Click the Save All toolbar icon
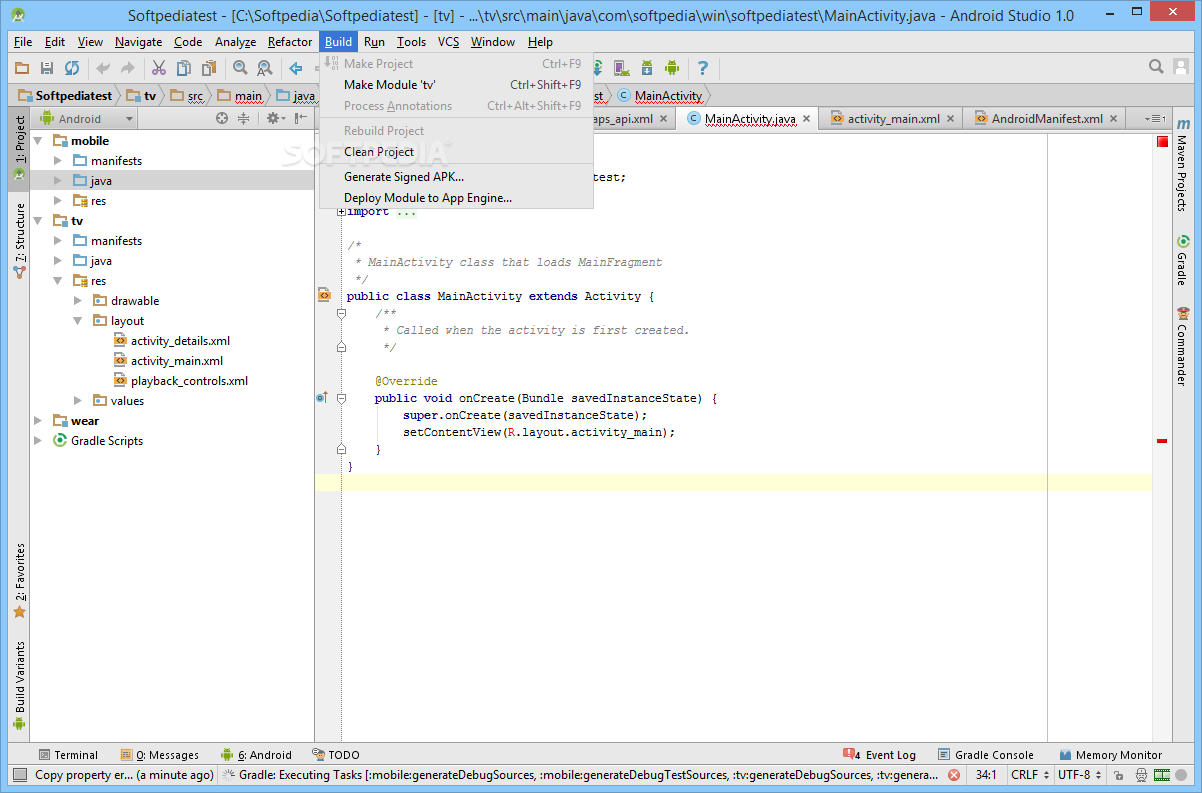 click(x=47, y=68)
